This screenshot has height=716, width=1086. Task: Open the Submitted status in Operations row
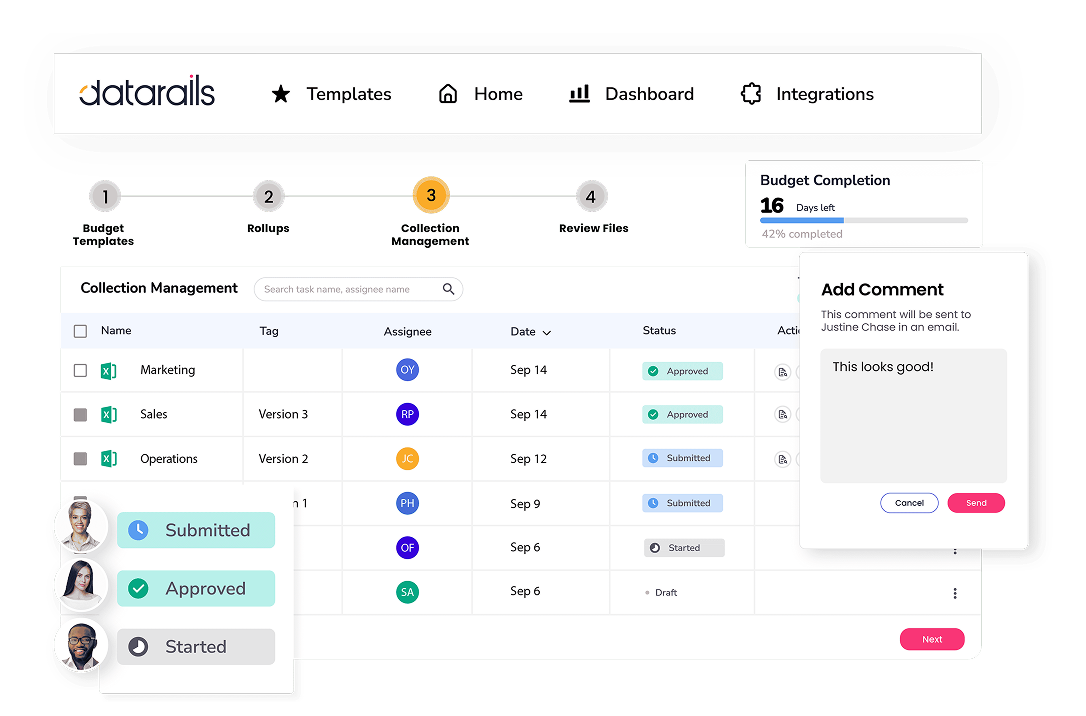pos(682,458)
